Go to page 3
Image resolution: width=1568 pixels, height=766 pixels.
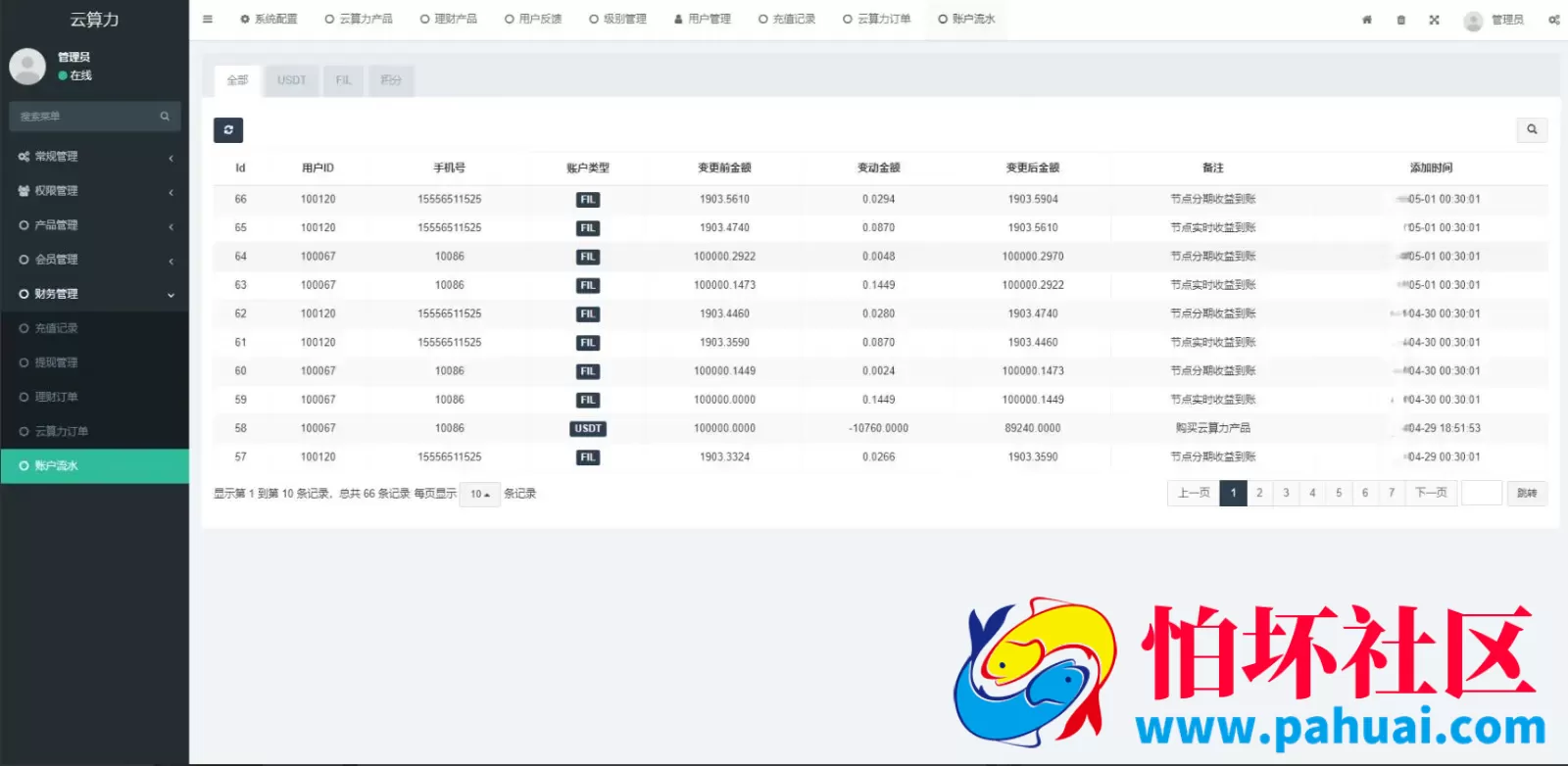click(1286, 494)
